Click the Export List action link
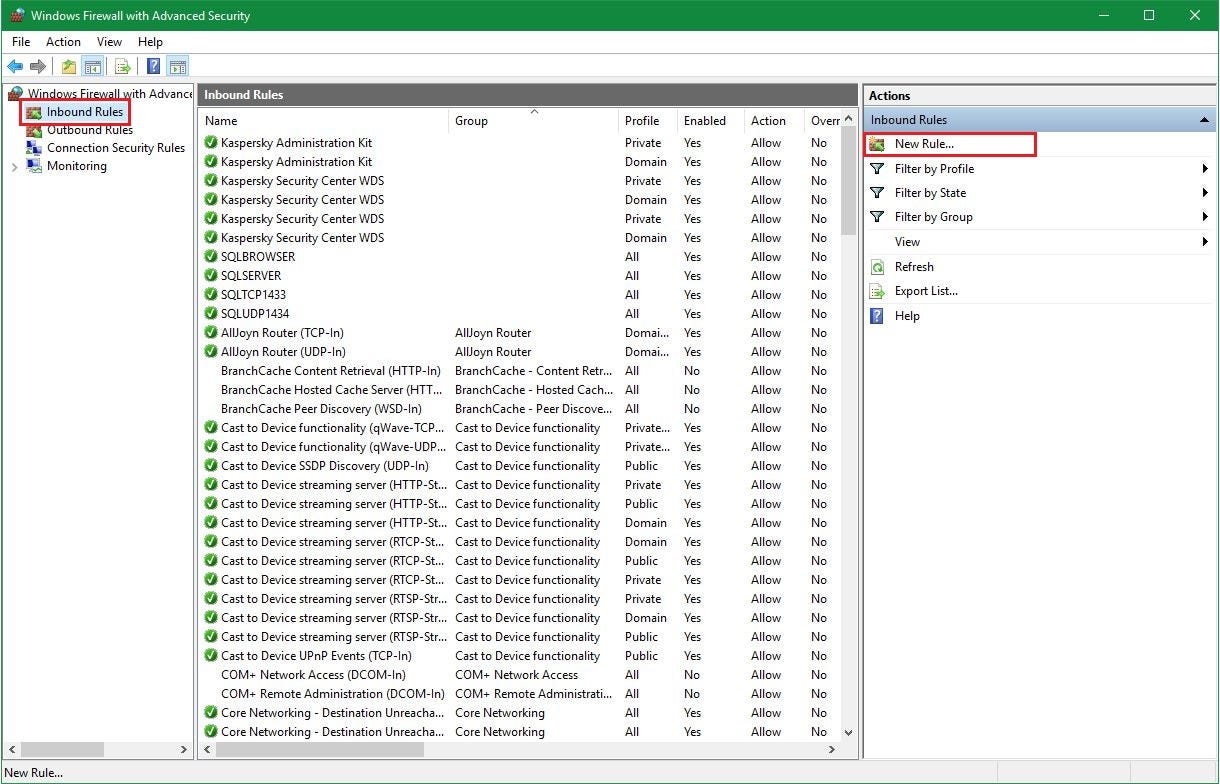 coord(926,291)
